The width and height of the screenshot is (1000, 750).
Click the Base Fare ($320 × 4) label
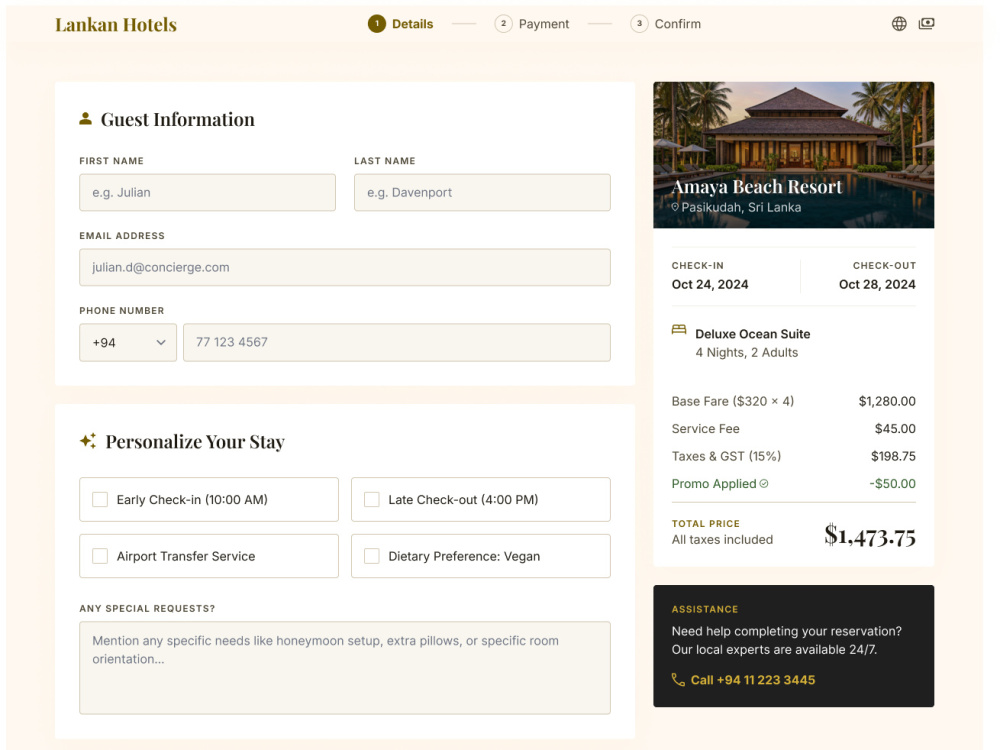pos(733,401)
